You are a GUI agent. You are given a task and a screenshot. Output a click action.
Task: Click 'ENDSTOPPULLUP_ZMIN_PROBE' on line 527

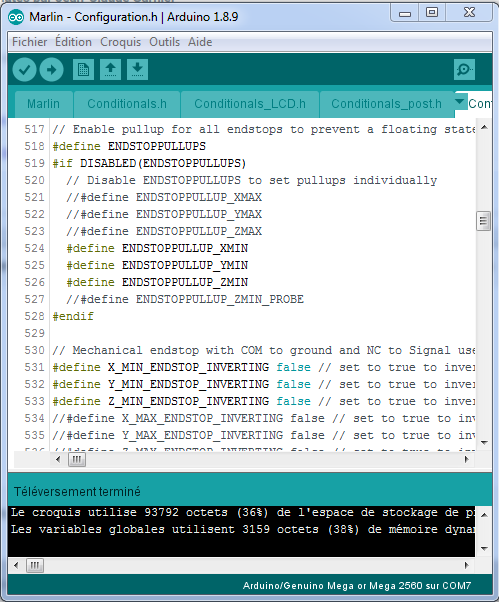(x=220, y=299)
